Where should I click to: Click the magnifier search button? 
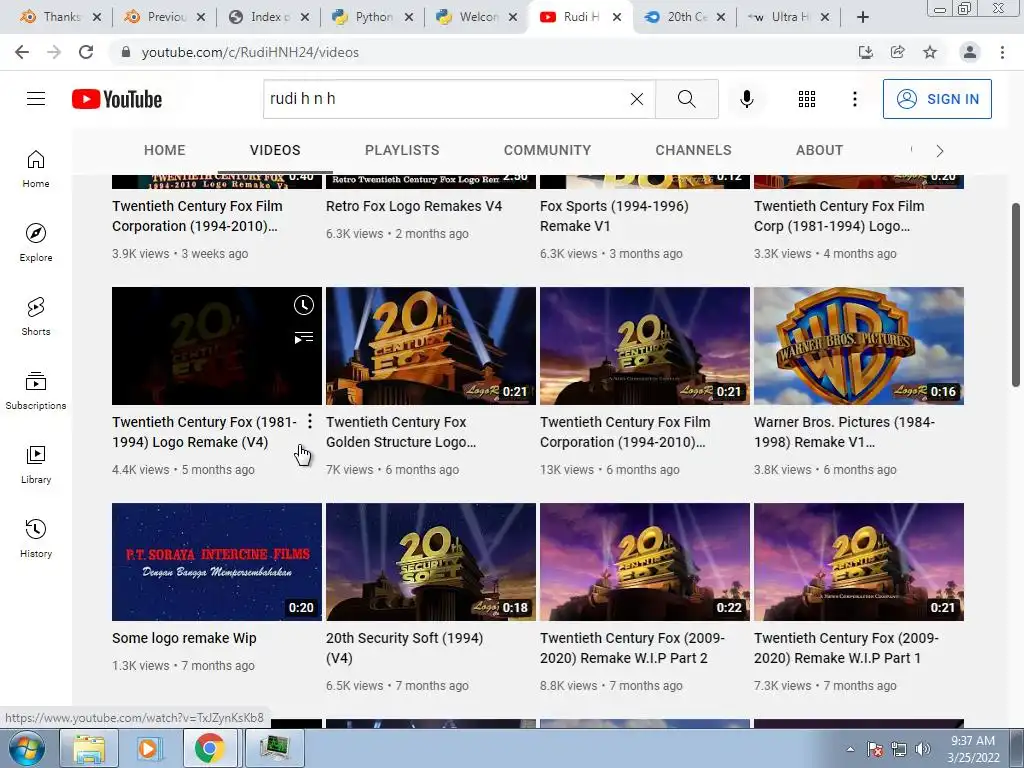[686, 99]
